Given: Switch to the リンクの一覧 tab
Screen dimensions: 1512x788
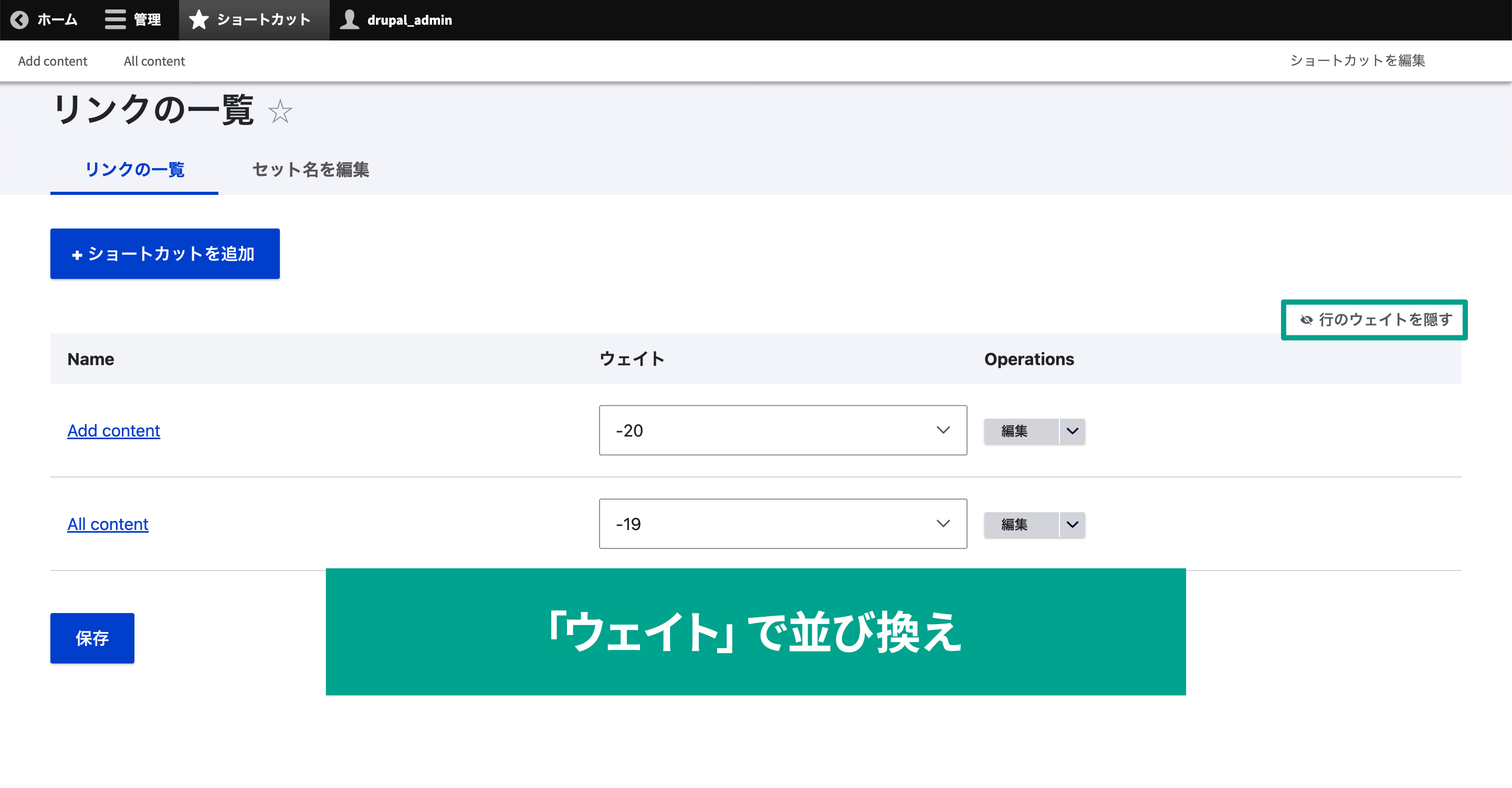Looking at the screenshot, I should 134,169.
